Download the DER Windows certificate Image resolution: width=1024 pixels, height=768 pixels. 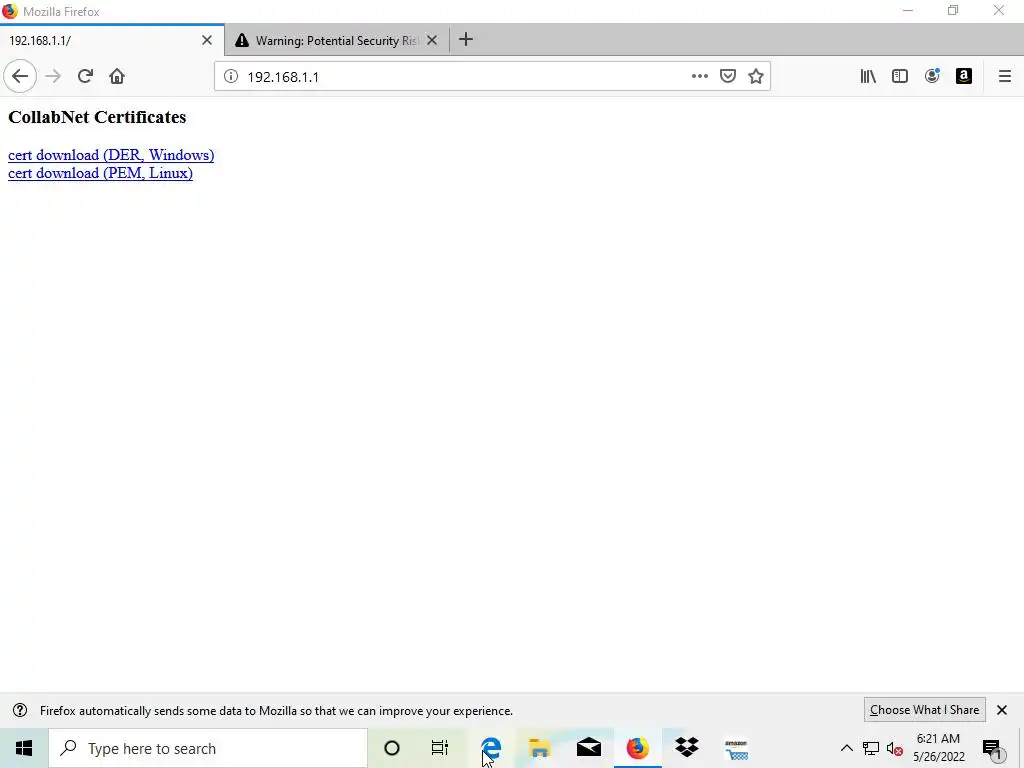(111, 155)
